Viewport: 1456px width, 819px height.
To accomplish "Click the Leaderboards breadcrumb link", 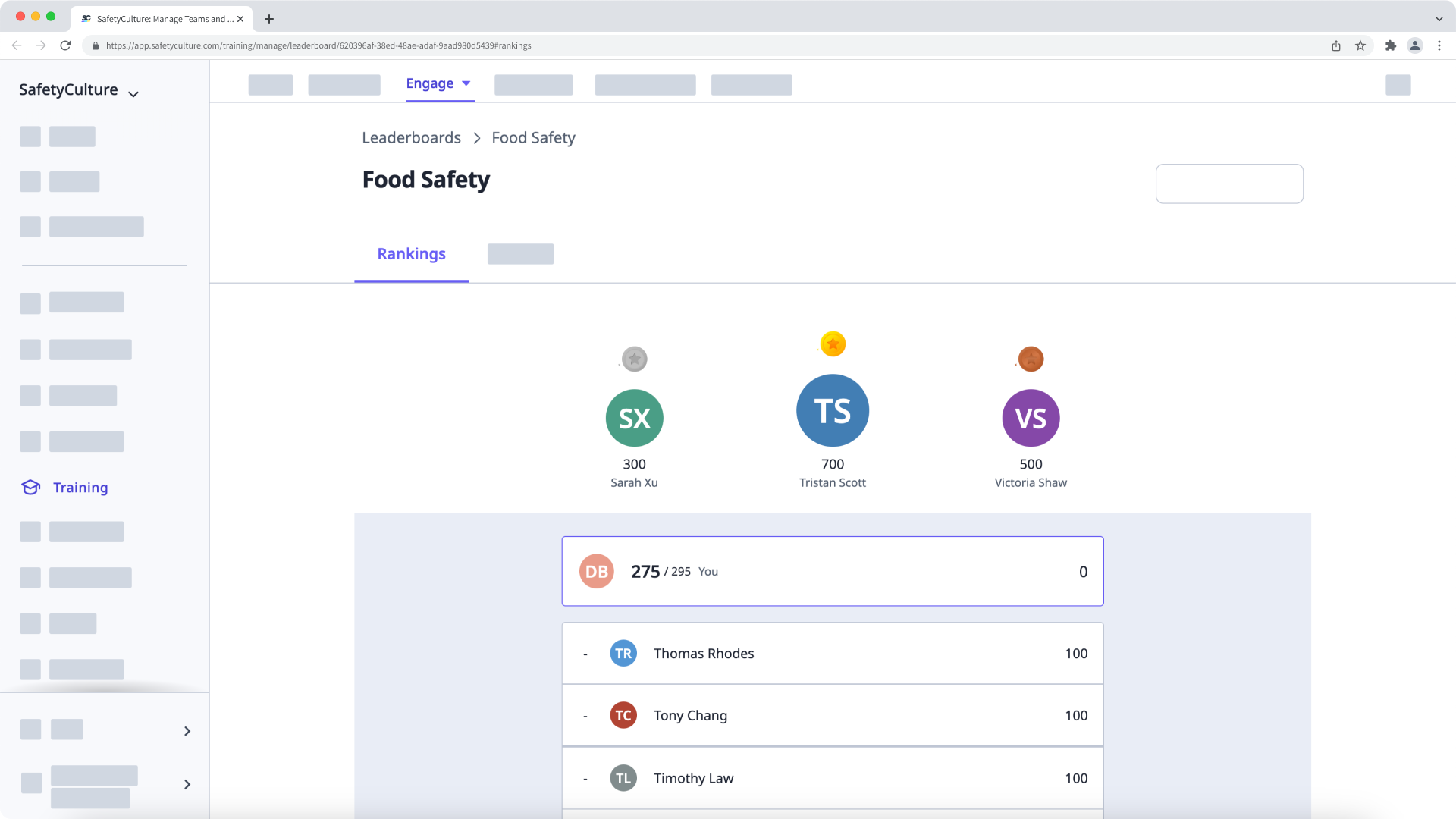I will (411, 137).
